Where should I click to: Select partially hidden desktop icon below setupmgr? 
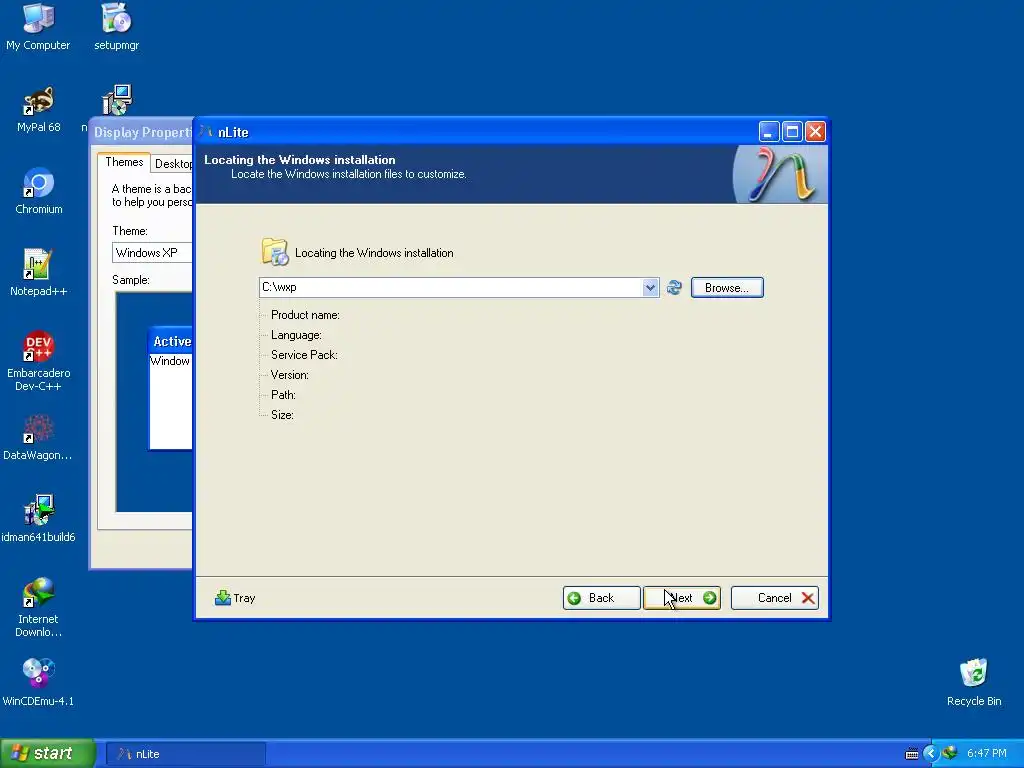point(116,101)
